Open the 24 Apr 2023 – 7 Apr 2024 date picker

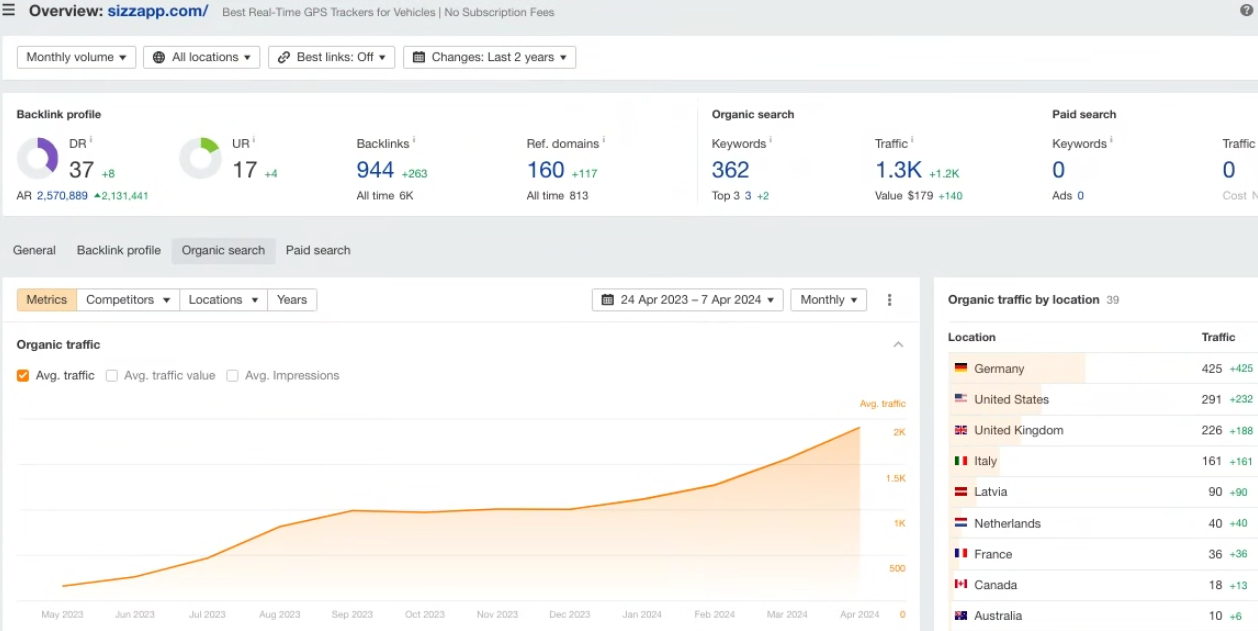point(688,300)
